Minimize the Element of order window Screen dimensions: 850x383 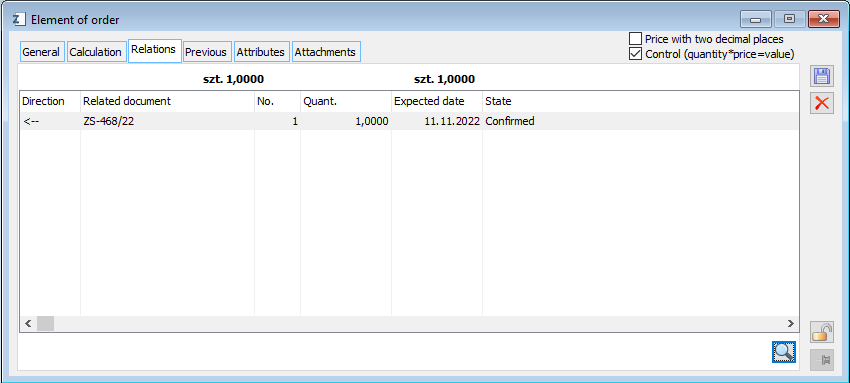pos(756,20)
